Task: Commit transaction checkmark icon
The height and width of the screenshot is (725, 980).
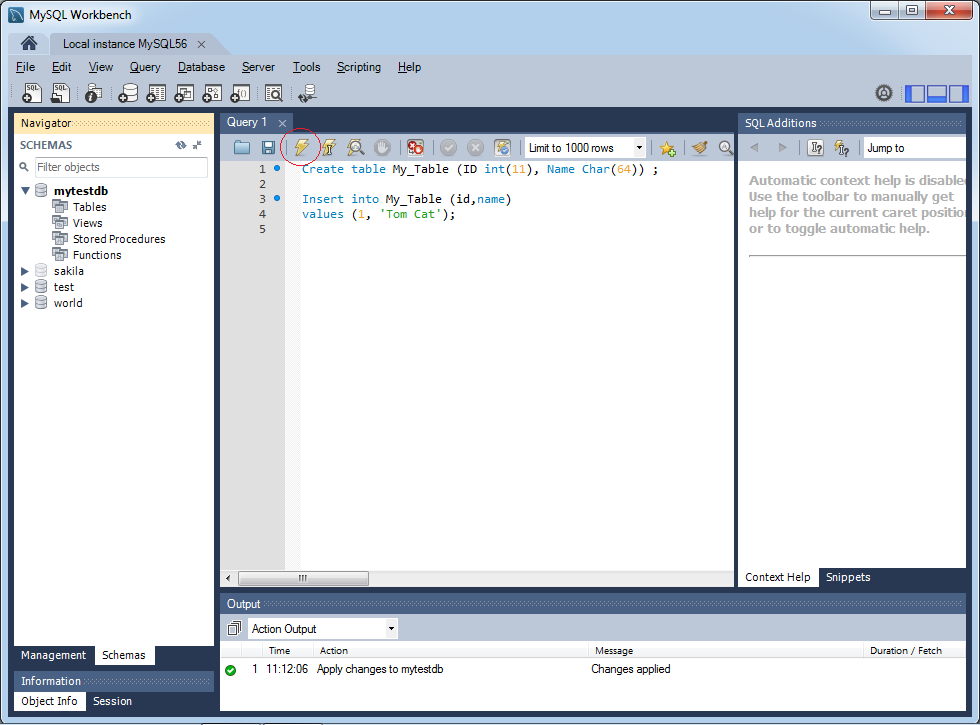Action: (448, 148)
